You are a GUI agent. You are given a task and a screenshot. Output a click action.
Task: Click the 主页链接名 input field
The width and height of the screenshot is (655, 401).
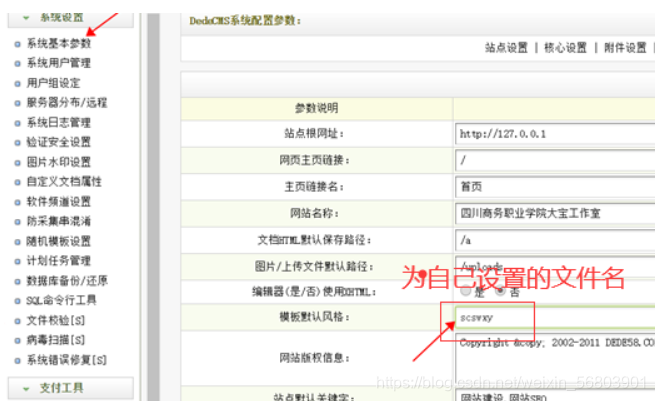(x=555, y=187)
